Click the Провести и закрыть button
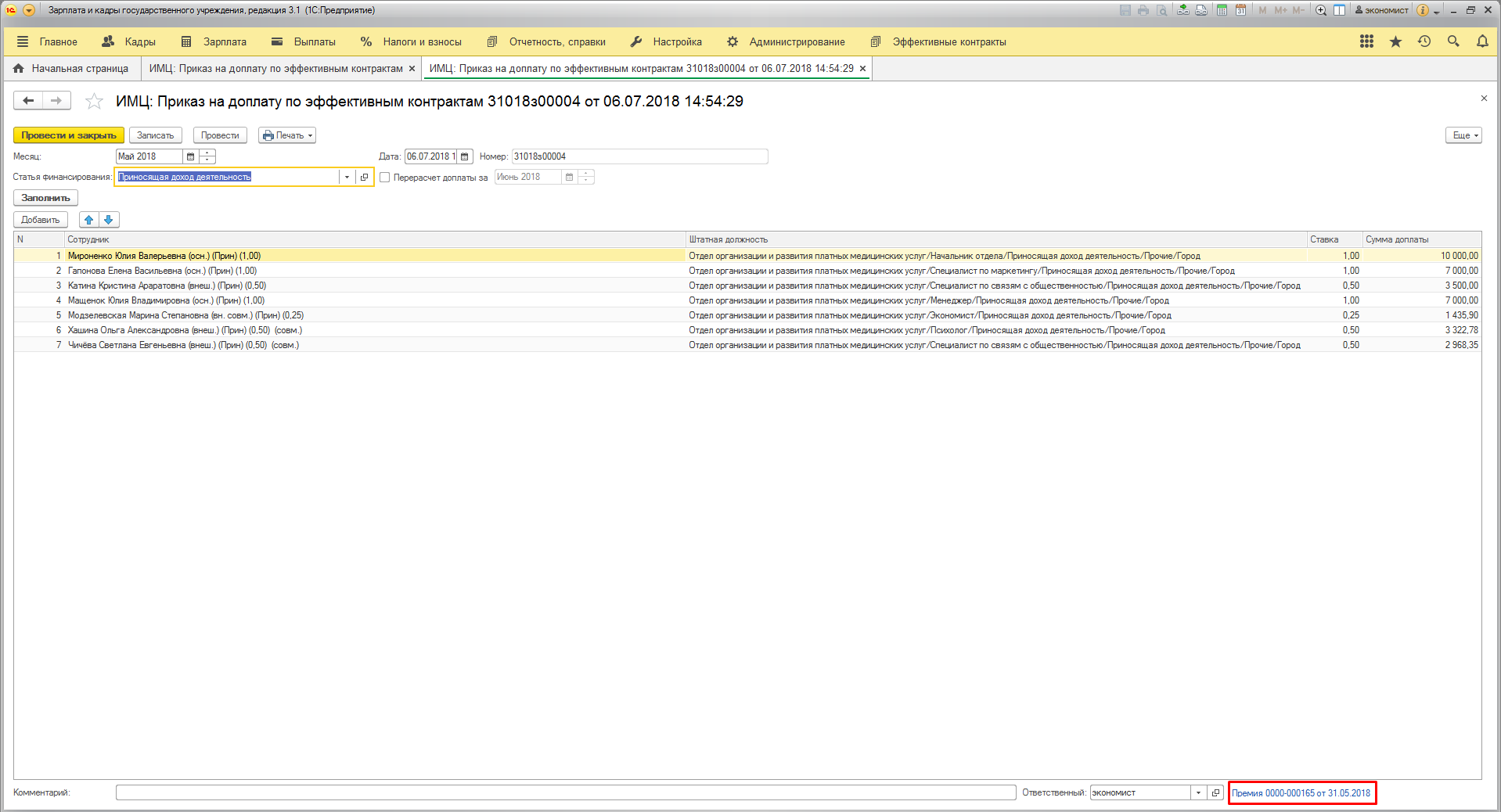This screenshot has width=1501, height=812. click(x=69, y=135)
